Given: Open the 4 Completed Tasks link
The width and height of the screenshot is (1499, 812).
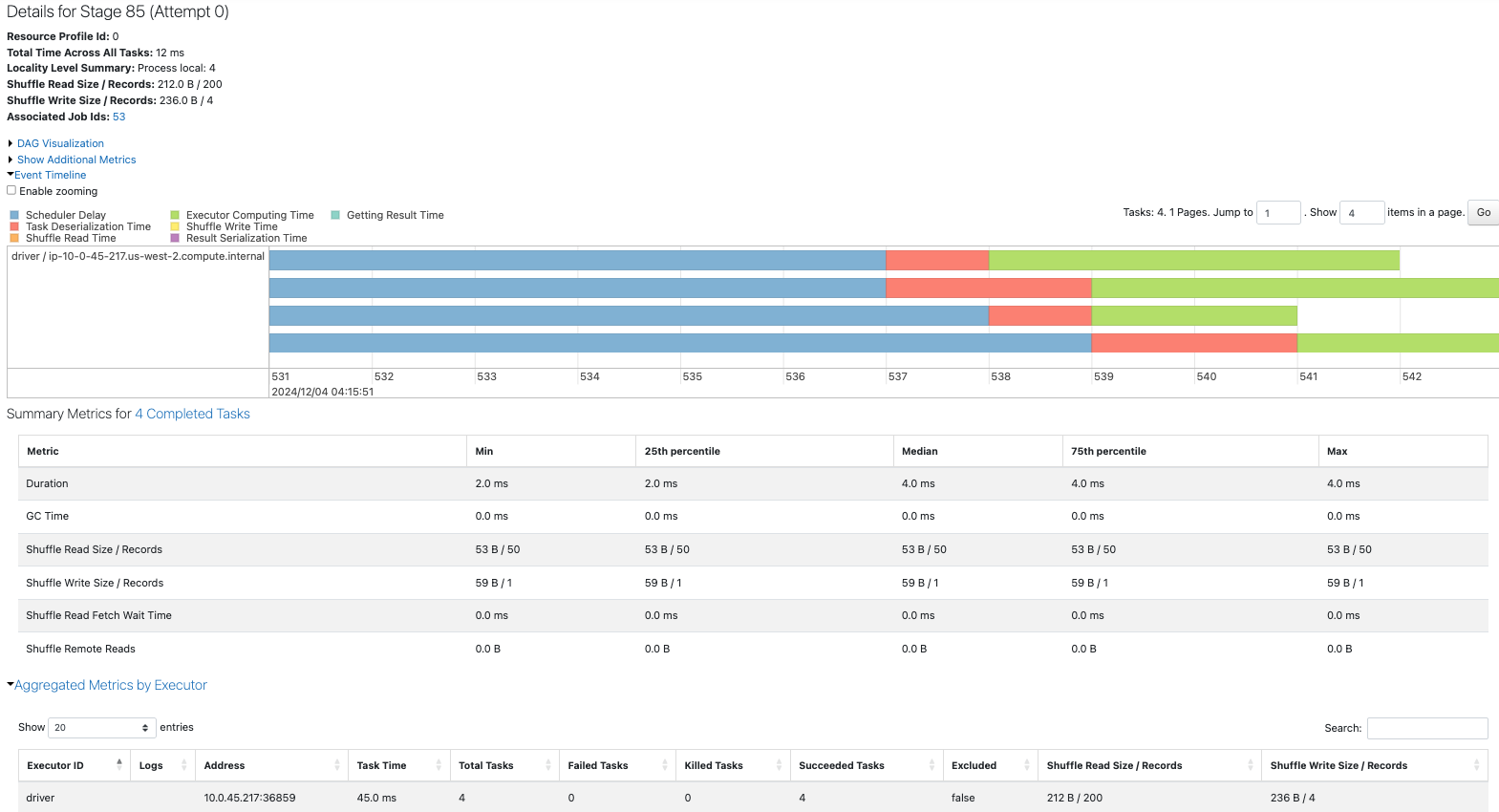Looking at the screenshot, I should coord(192,414).
